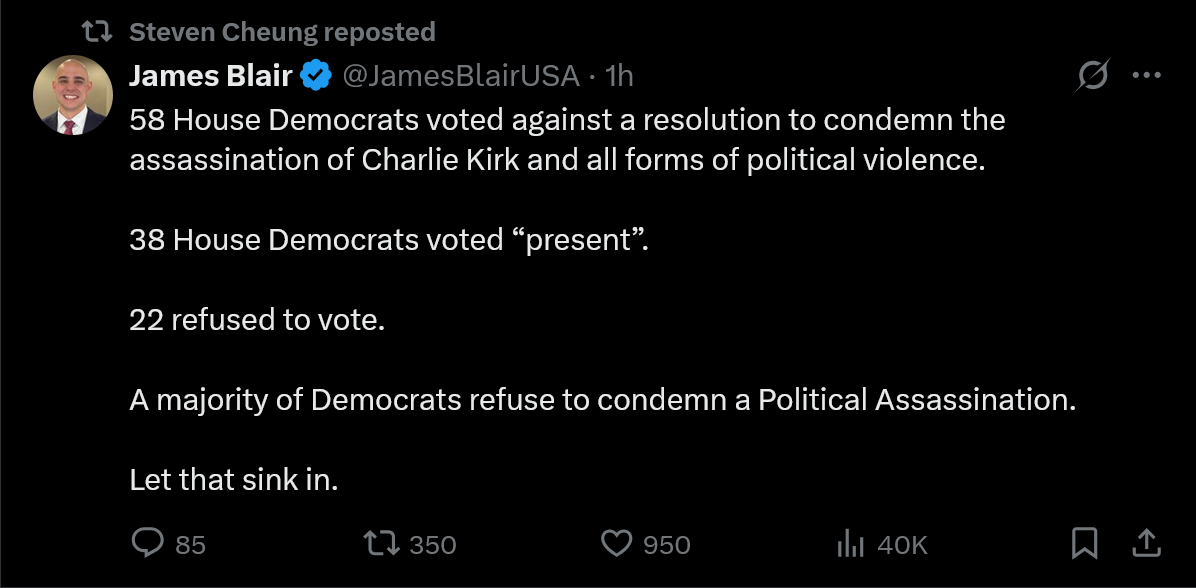Repost the tweet using the retweet icon
This screenshot has width=1196, height=588.
pyautogui.click(x=381, y=544)
